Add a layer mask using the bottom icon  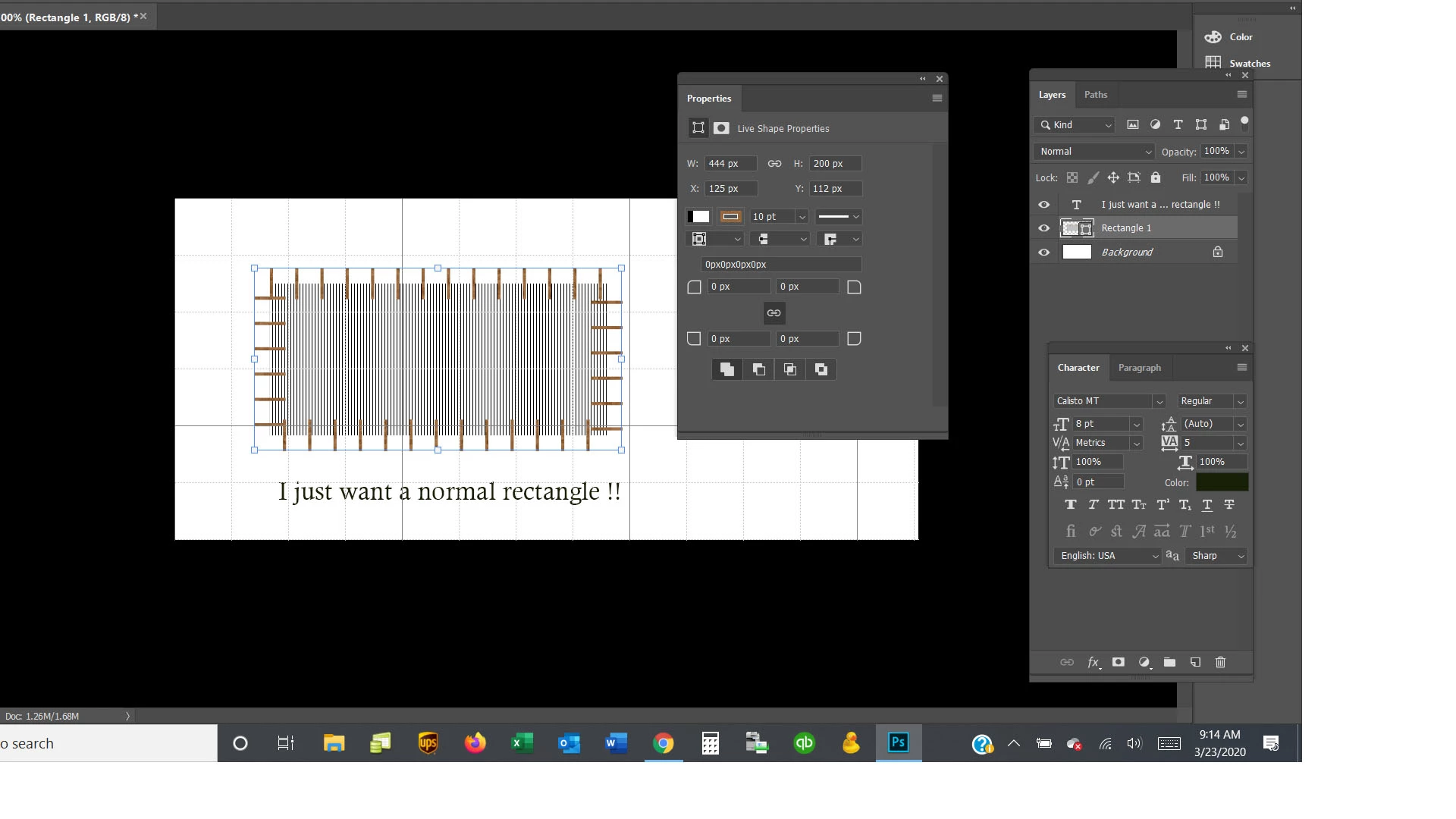click(x=1118, y=662)
